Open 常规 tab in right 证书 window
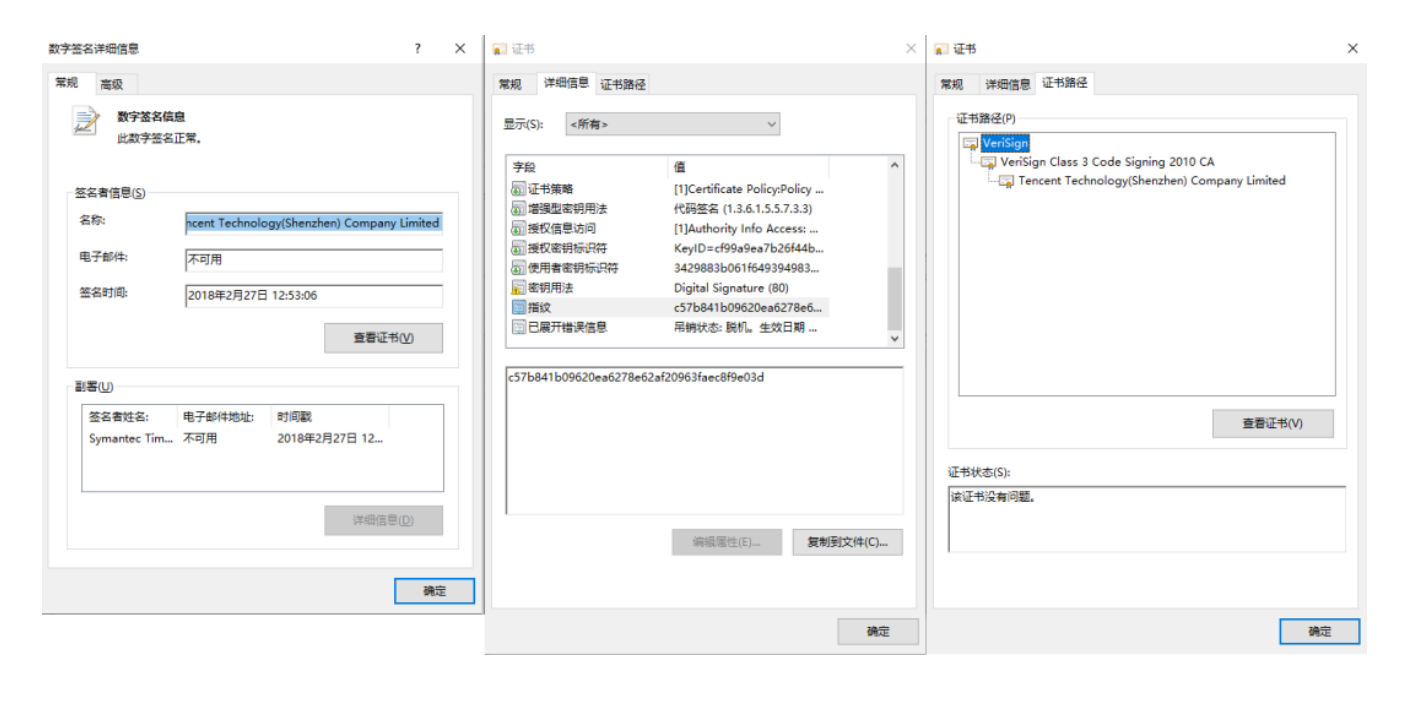The height and width of the screenshot is (719, 1406). [952, 85]
